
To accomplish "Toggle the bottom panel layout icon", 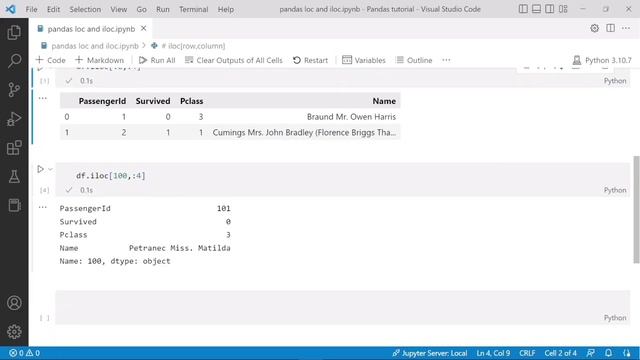I will pos(536,9).
